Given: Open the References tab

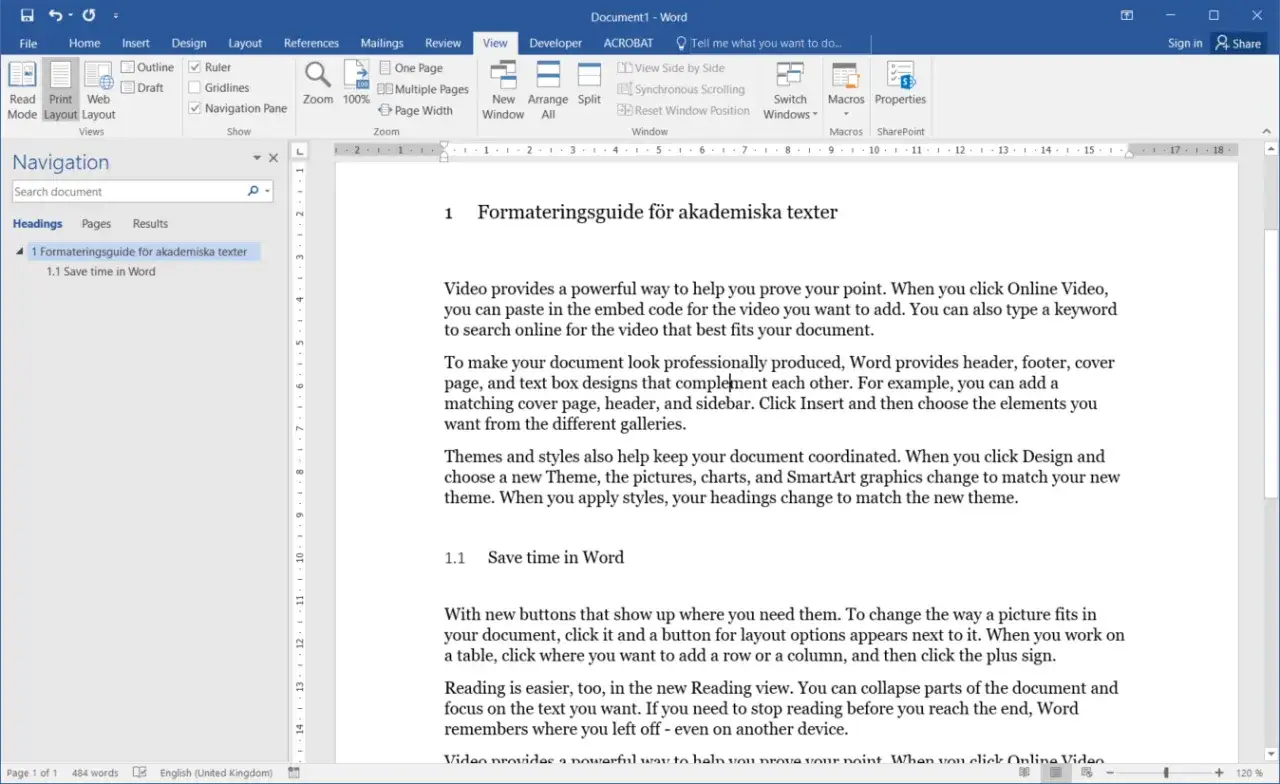Looking at the screenshot, I should (x=311, y=43).
